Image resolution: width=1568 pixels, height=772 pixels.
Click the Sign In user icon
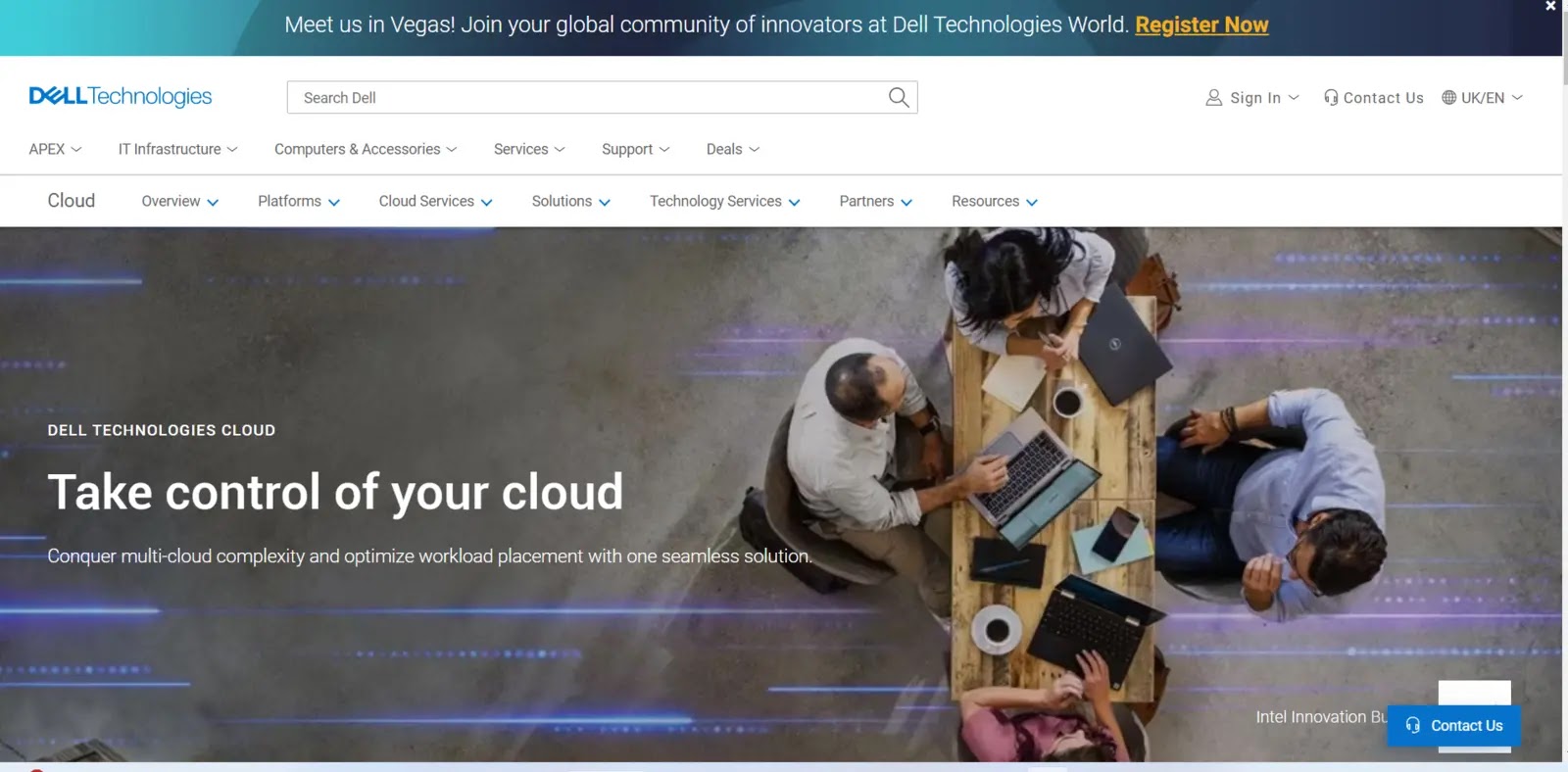click(x=1213, y=98)
